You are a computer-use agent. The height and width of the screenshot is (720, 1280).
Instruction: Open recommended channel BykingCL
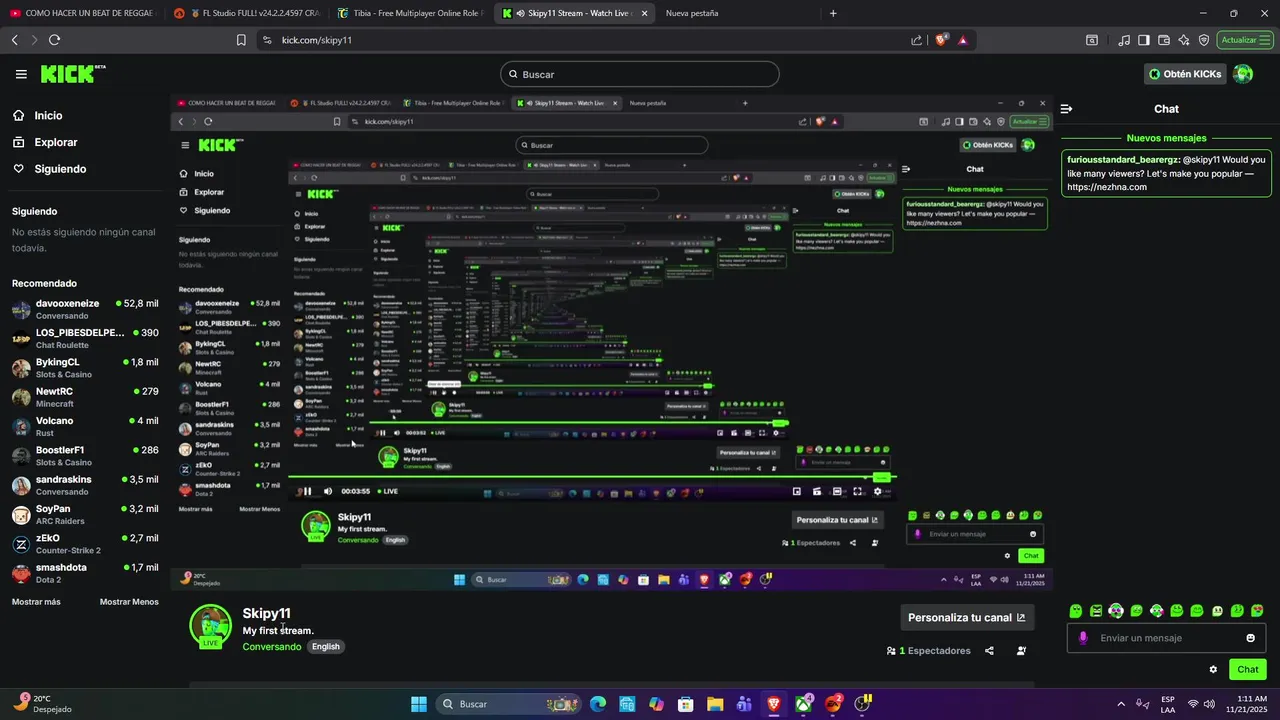coord(85,368)
